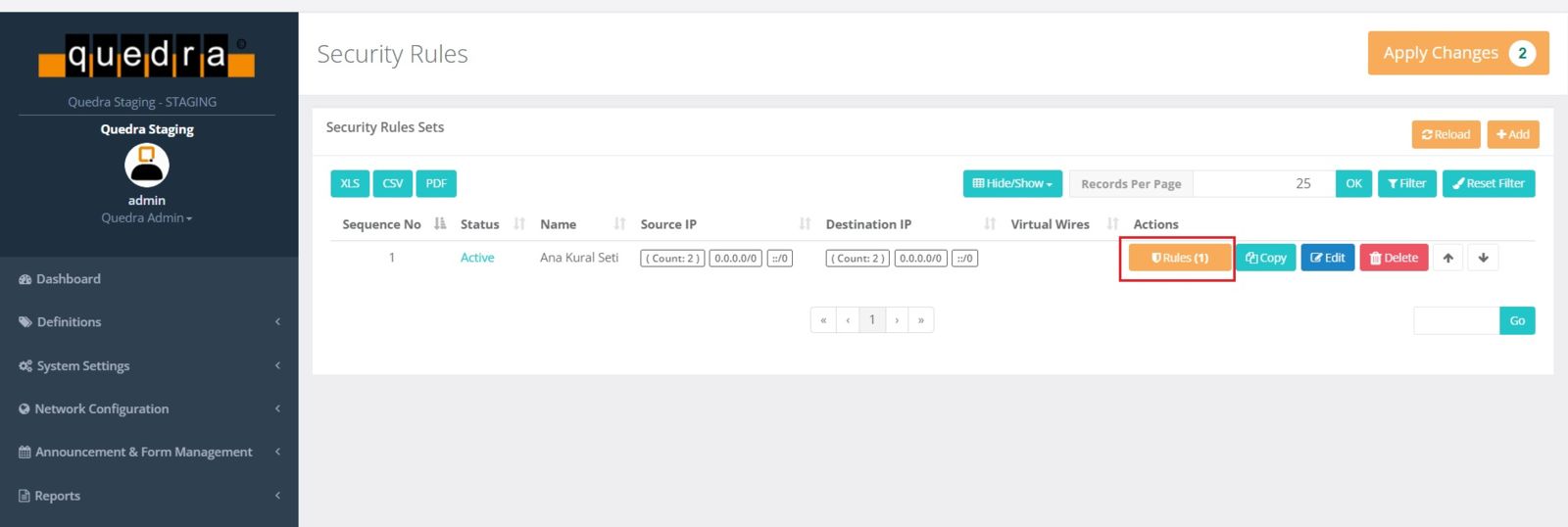The image size is (1568, 527).
Task: Go to next page in pagination
Action: (x=897, y=320)
